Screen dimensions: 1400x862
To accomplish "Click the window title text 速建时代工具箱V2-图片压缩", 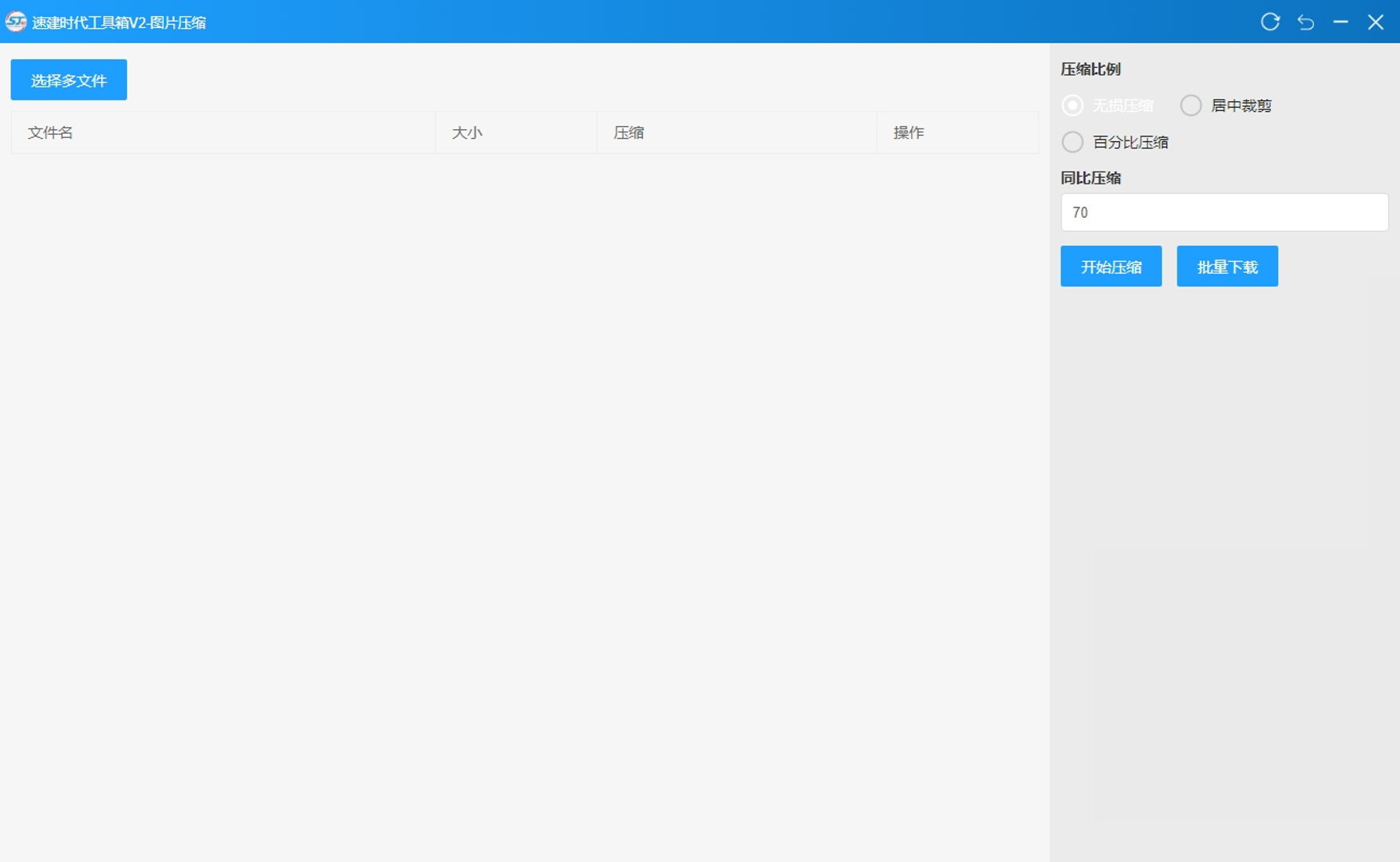I will [x=119, y=22].
